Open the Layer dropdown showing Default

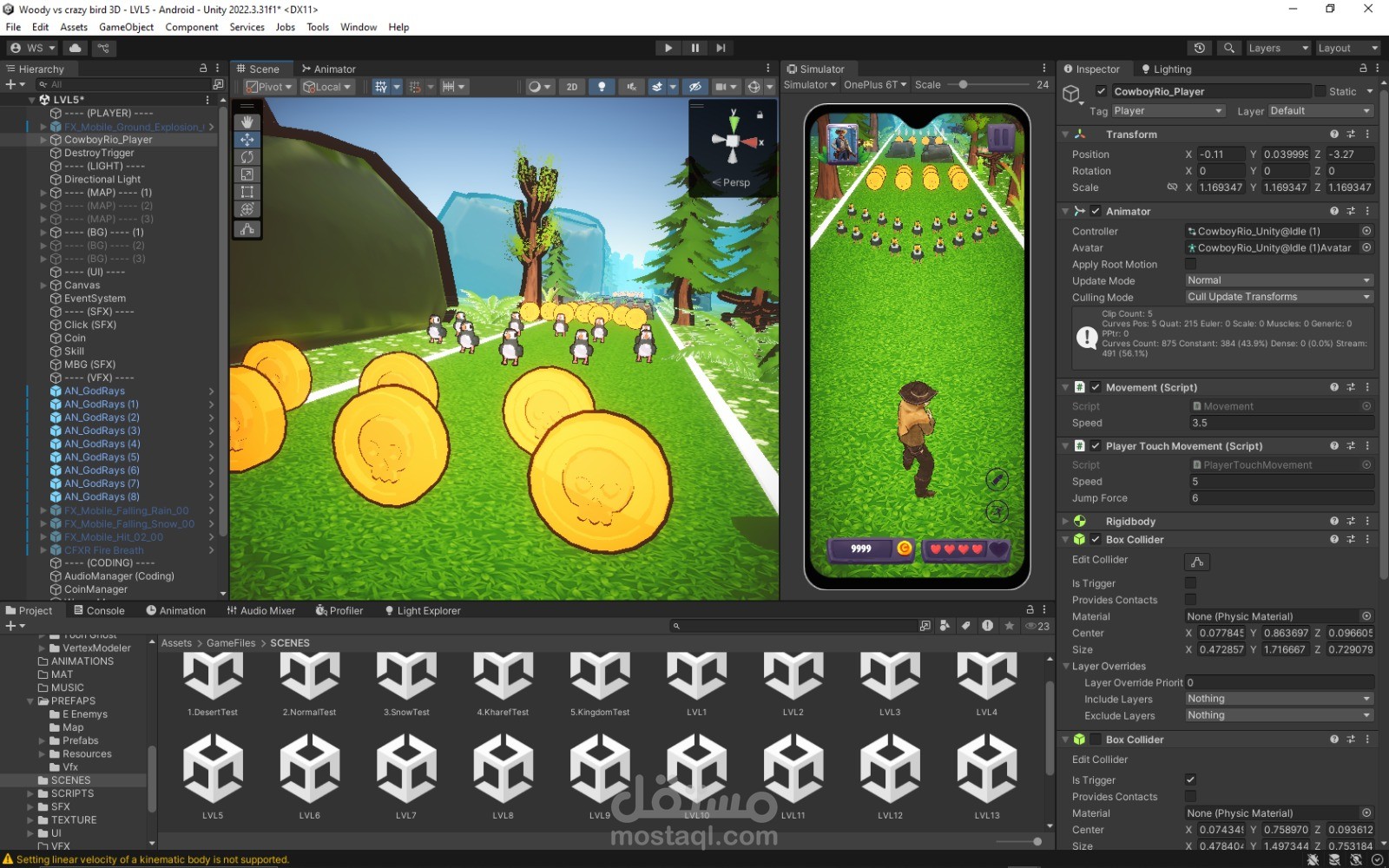[1320, 111]
